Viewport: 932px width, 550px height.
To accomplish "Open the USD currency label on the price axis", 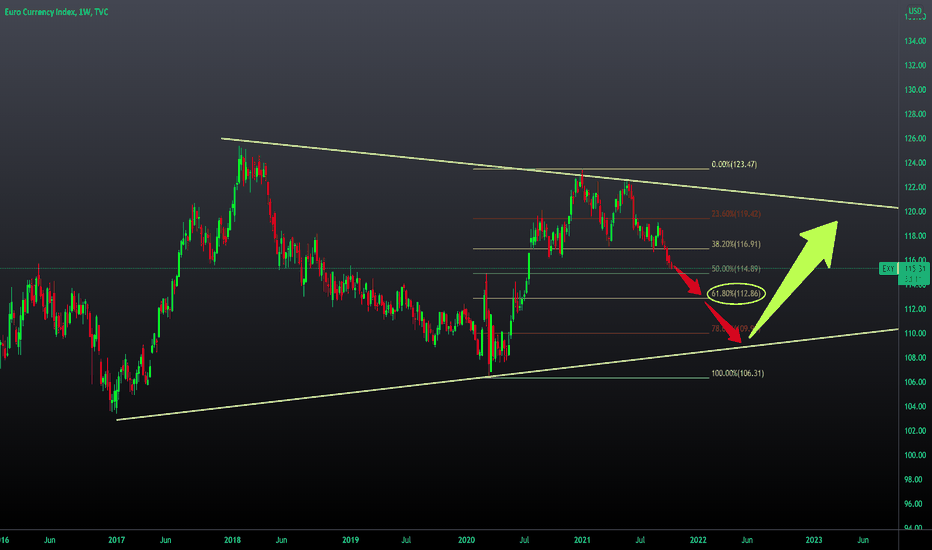I will pyautogui.click(x=915, y=11).
